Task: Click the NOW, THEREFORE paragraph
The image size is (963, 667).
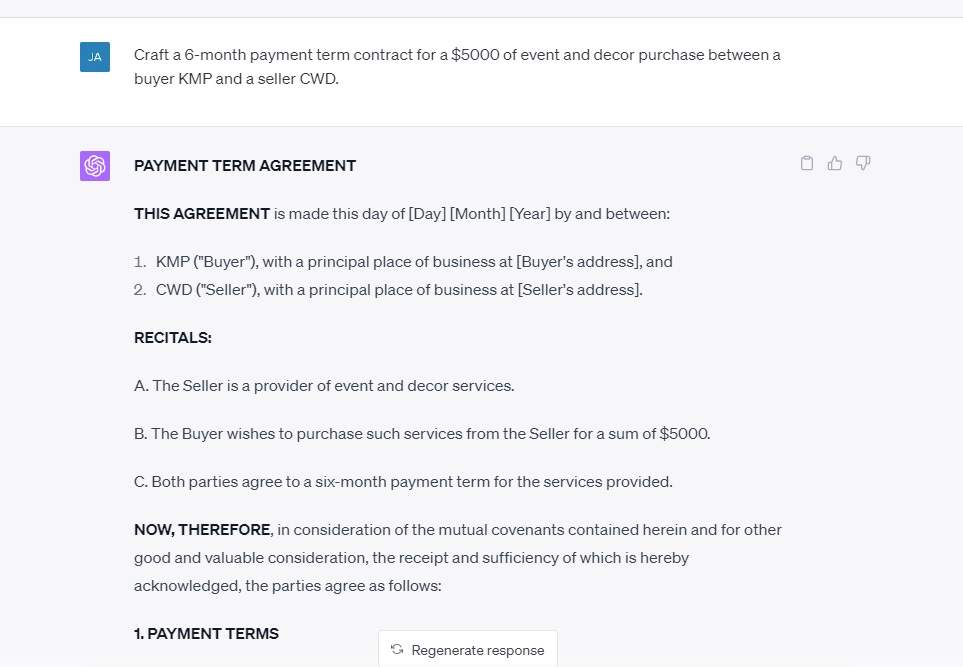Action: (457, 557)
